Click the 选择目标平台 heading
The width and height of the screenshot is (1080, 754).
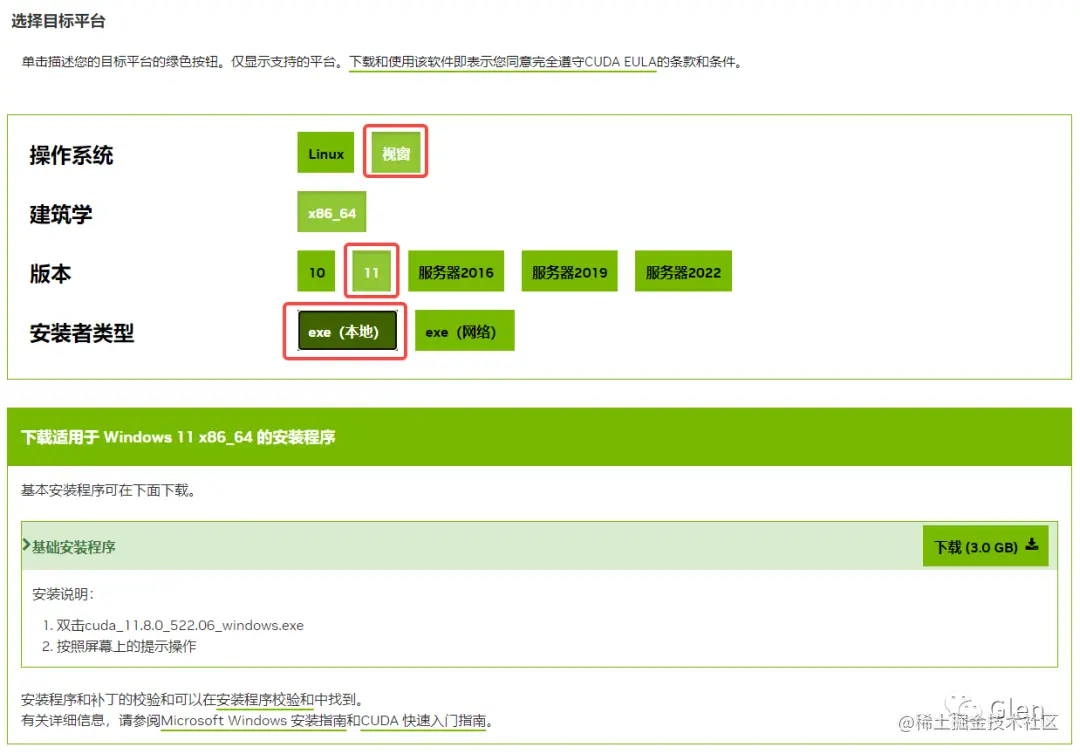pyautogui.click(x=58, y=21)
